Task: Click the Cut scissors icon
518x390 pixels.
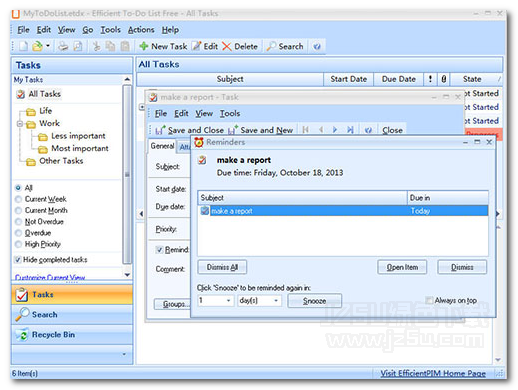Action: [x=97, y=46]
